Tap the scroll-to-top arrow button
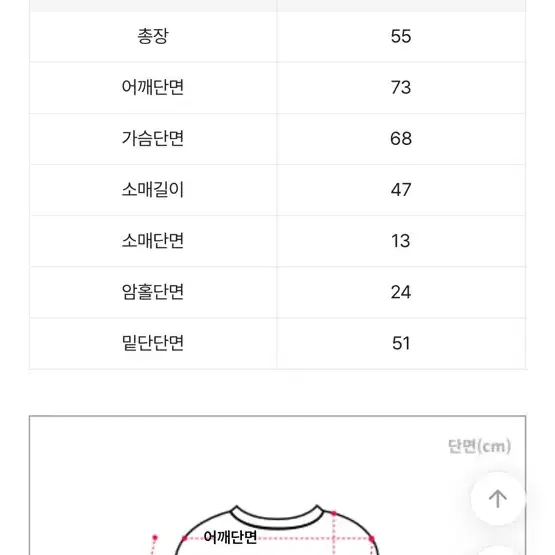This screenshot has height=555, width=555. point(498,498)
